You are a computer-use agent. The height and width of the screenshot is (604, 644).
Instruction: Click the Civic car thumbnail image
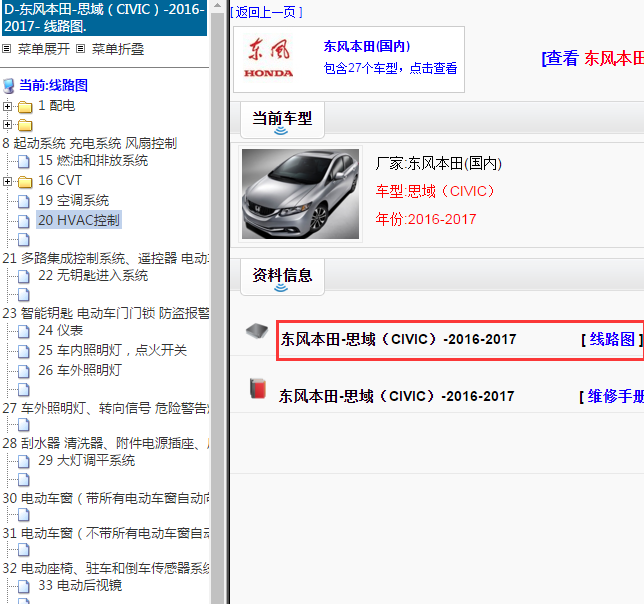click(x=300, y=194)
